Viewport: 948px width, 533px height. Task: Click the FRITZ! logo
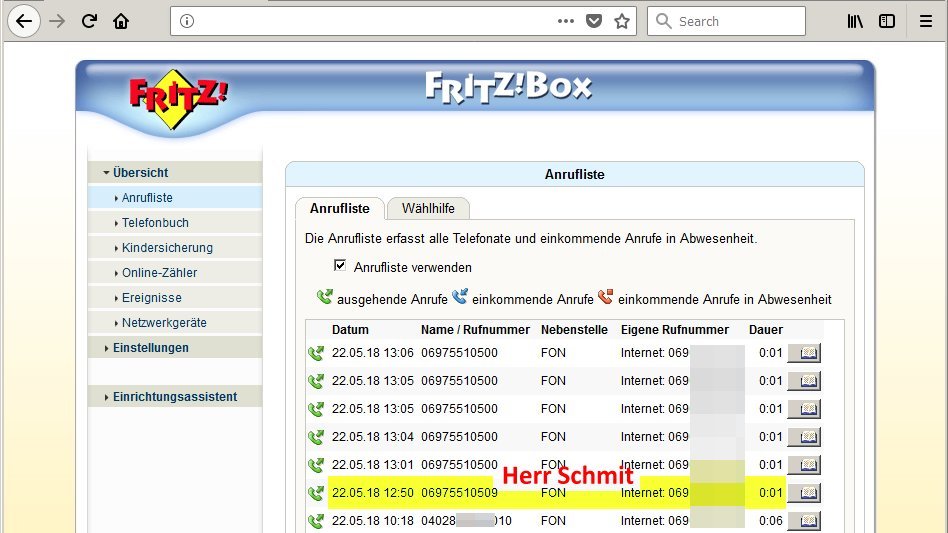click(178, 99)
